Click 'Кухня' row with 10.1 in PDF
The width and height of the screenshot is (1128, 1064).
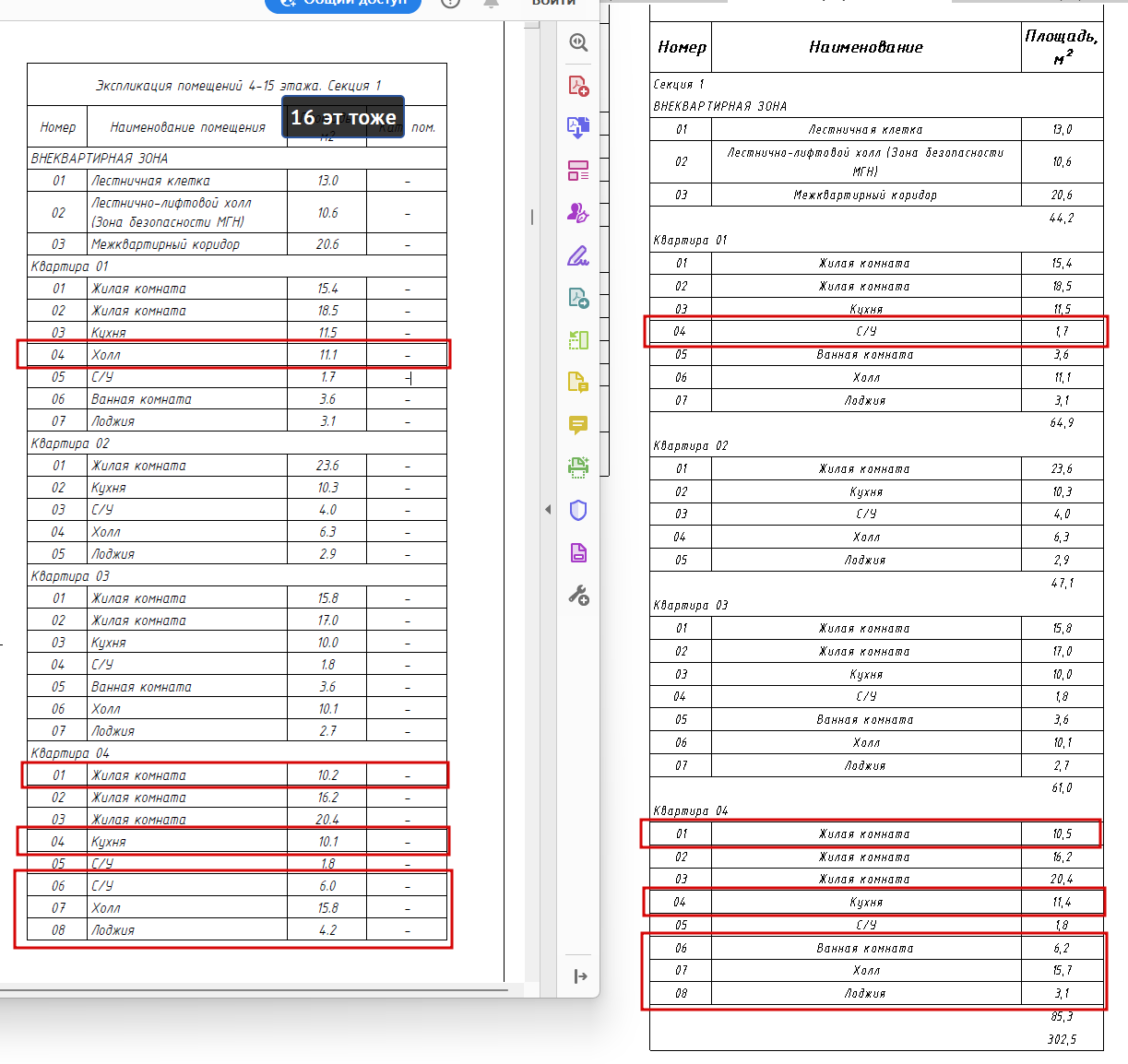point(237,841)
